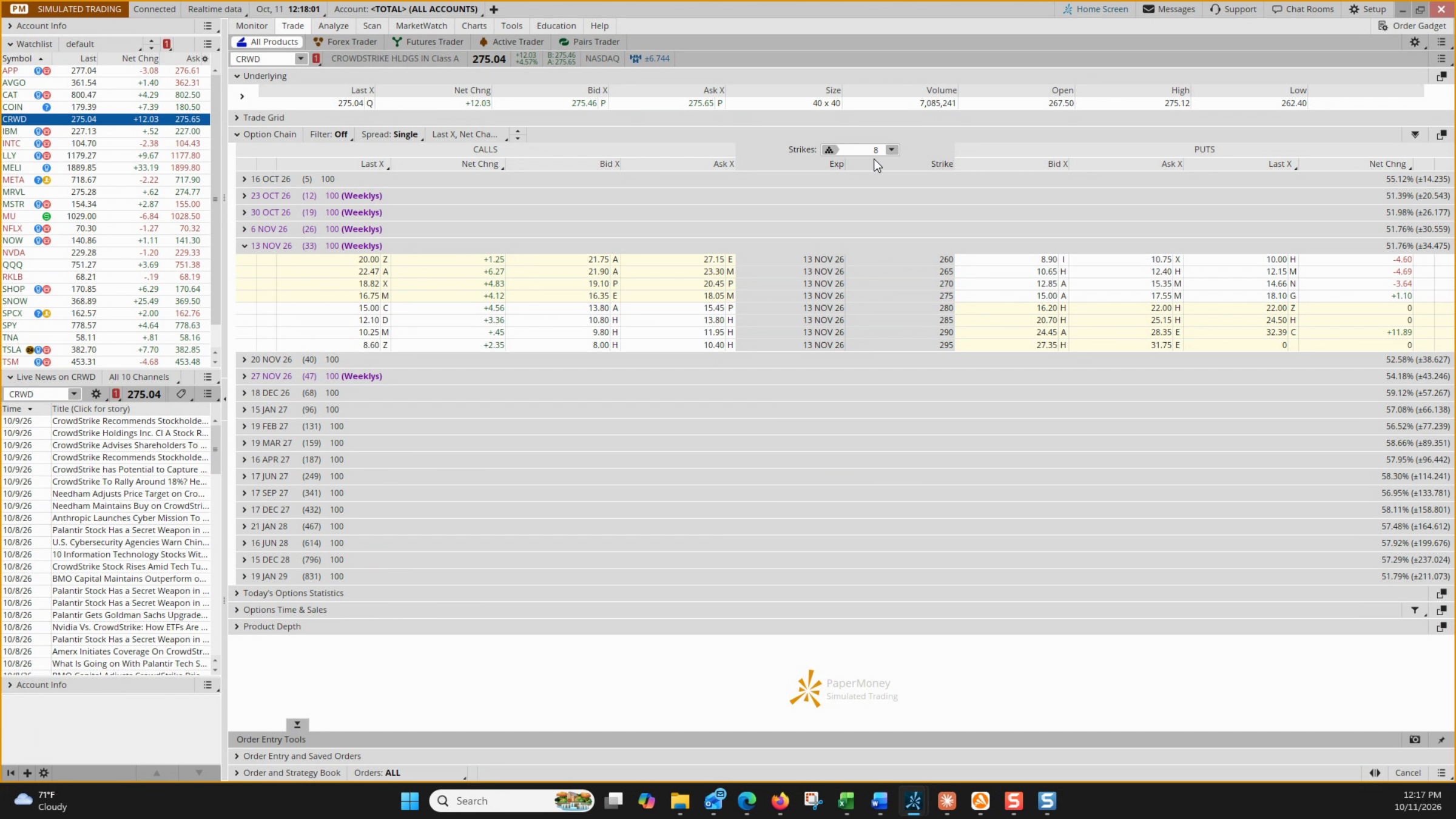Open Messages envelope
The height and width of the screenshot is (819, 1456).
(x=1148, y=9)
